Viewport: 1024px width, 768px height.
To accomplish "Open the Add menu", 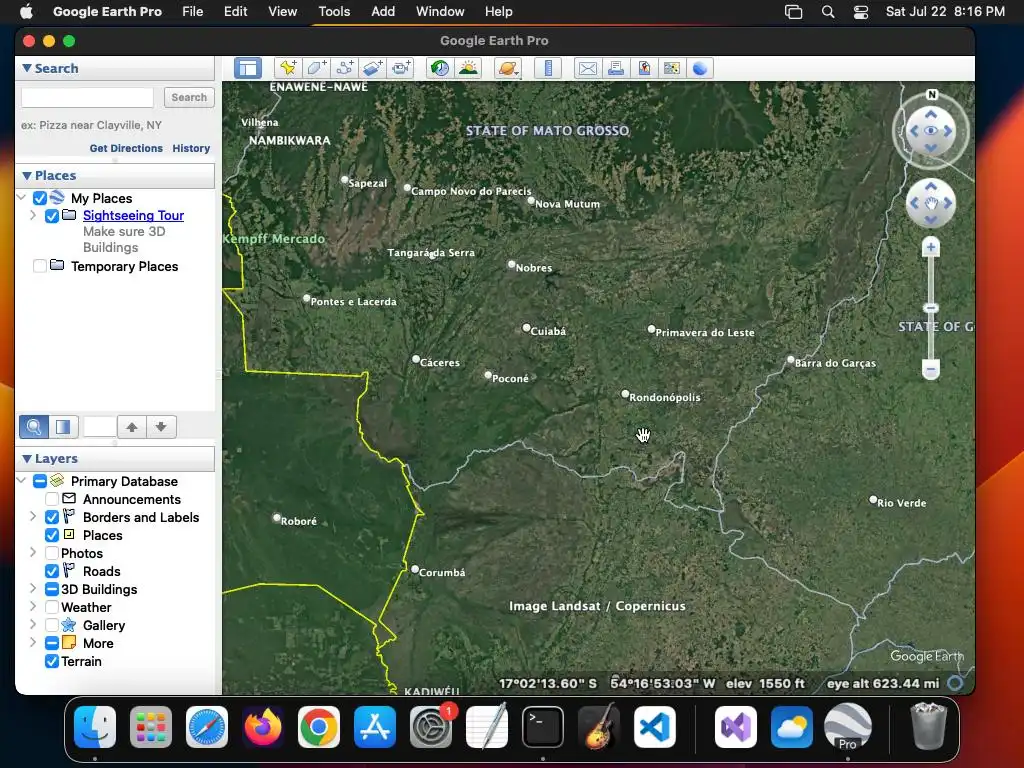I will [383, 12].
